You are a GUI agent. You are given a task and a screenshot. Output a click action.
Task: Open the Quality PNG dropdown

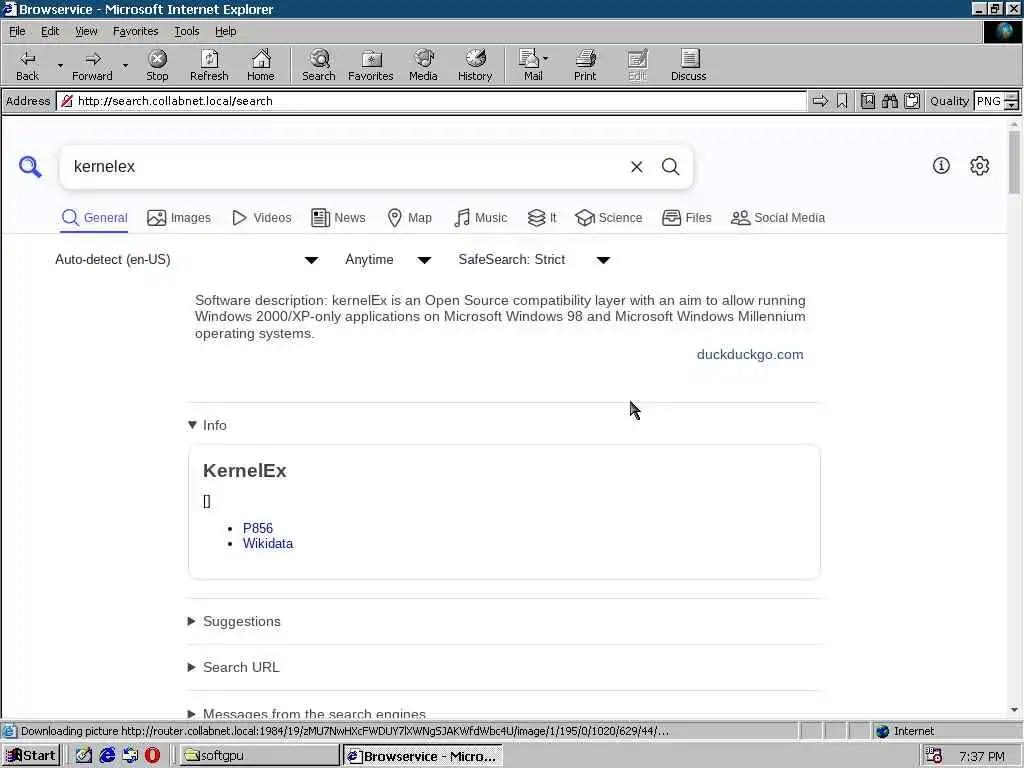tap(1011, 101)
